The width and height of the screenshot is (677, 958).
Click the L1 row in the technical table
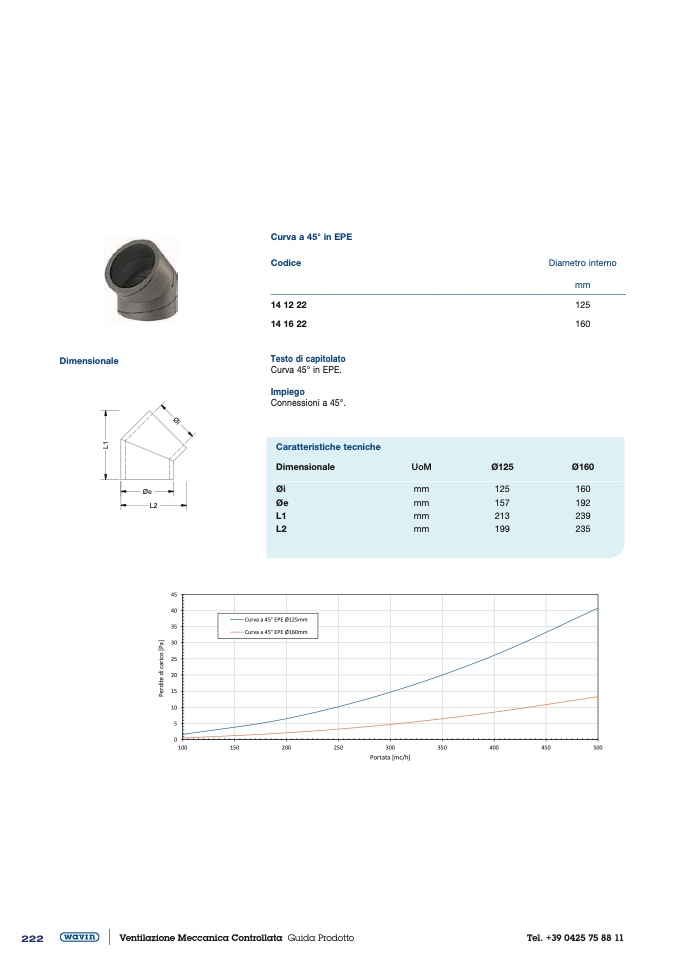(283, 516)
